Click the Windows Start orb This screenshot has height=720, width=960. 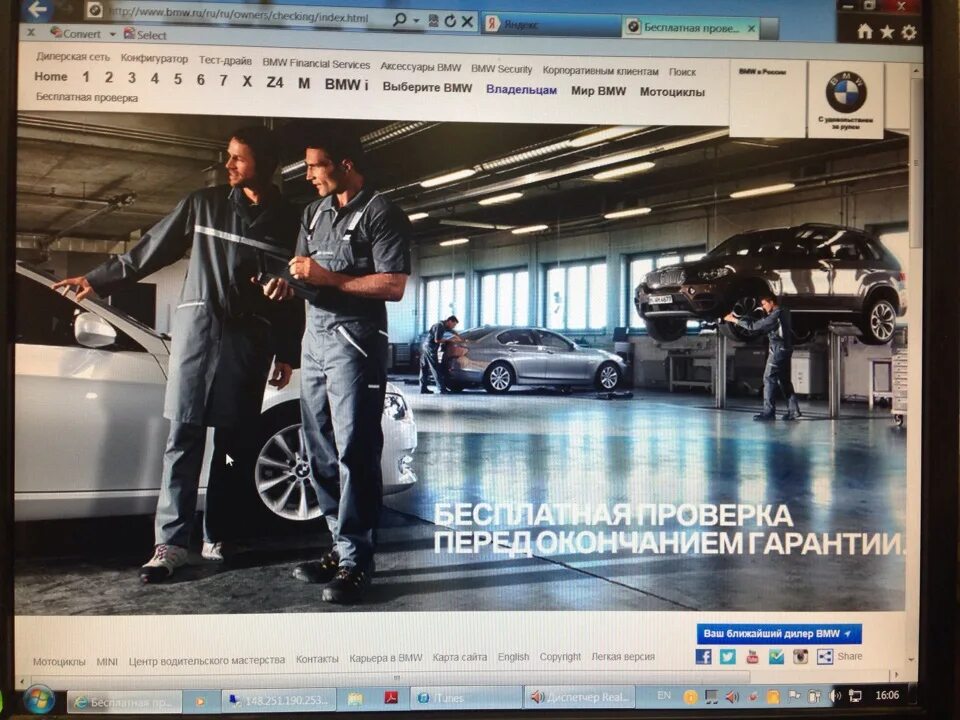pyautogui.click(x=39, y=700)
